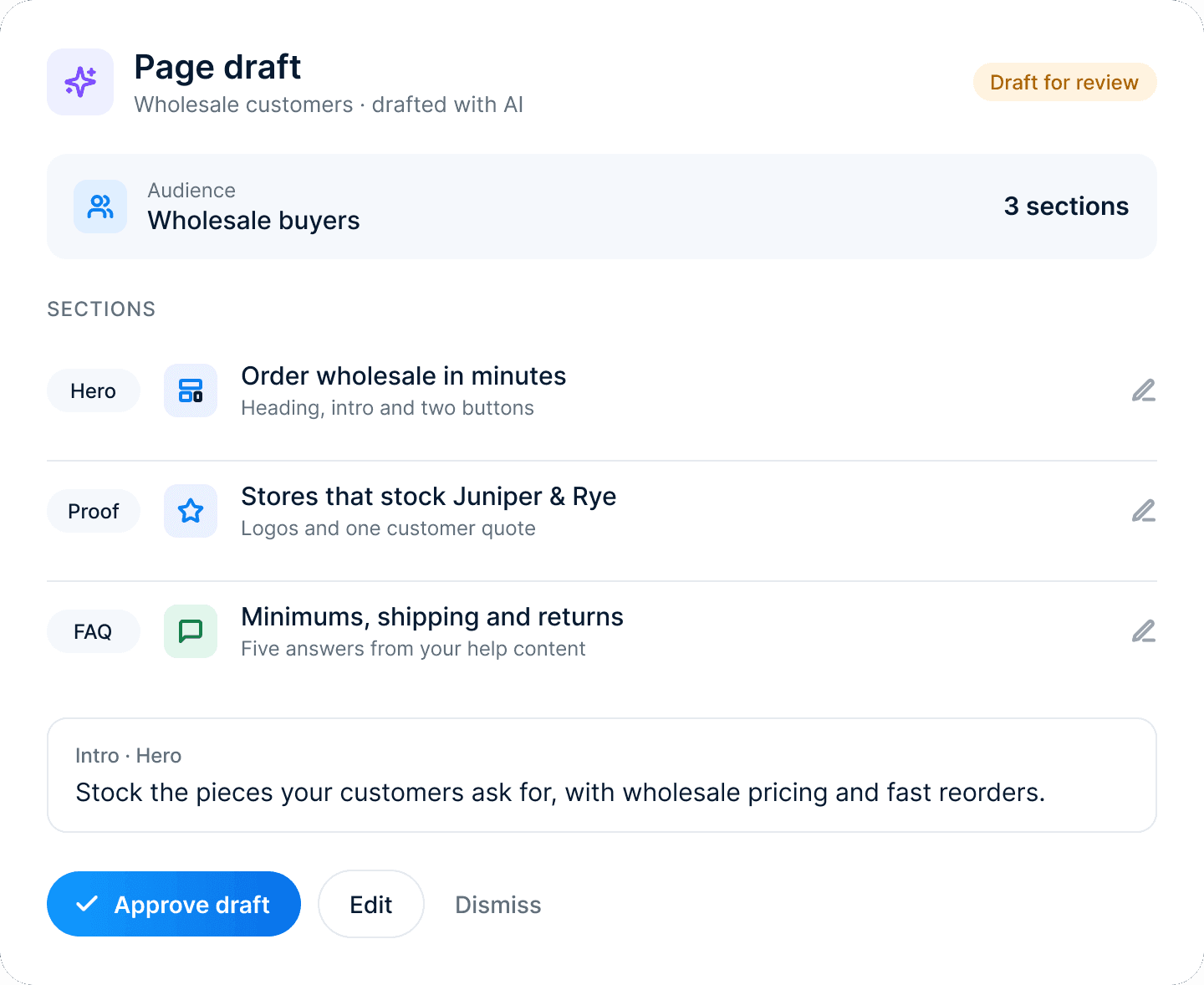
Task: Edit the 'Order wholesale in minutes' section pencil
Action: coord(1143,390)
